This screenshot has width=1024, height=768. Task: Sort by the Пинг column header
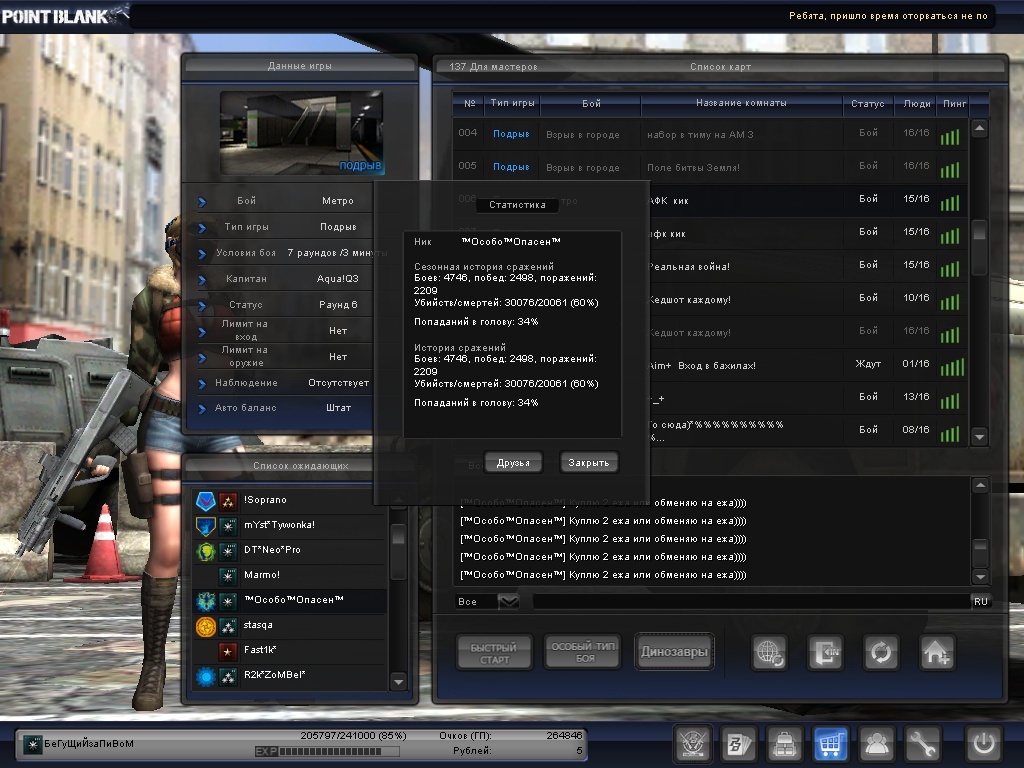pyautogui.click(x=954, y=103)
